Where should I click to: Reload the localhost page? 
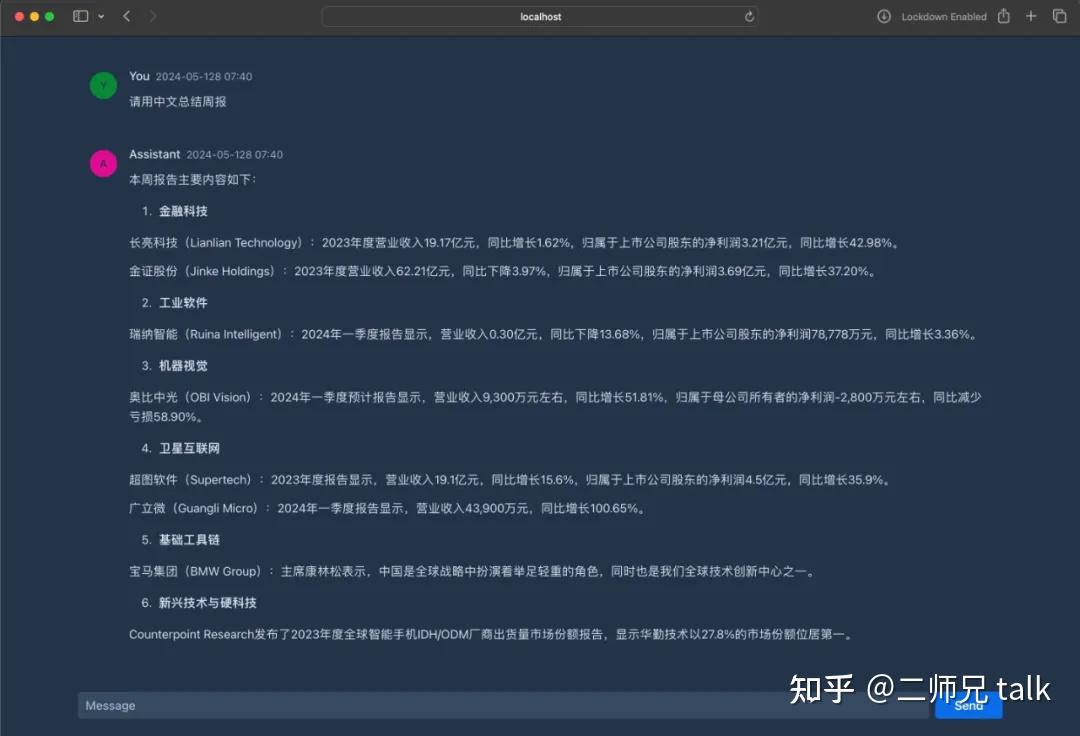[749, 16]
